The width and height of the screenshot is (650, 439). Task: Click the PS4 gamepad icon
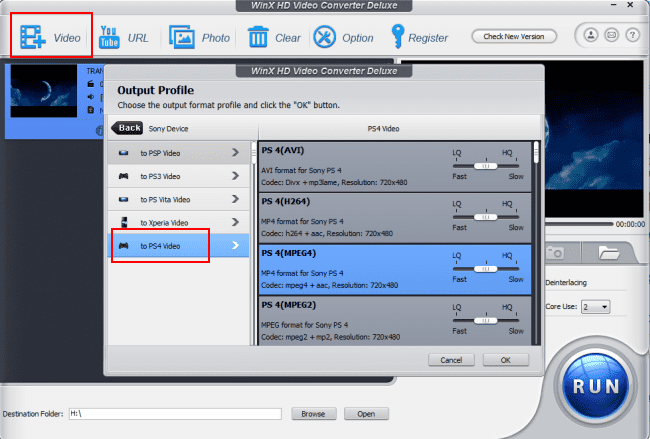pos(124,246)
